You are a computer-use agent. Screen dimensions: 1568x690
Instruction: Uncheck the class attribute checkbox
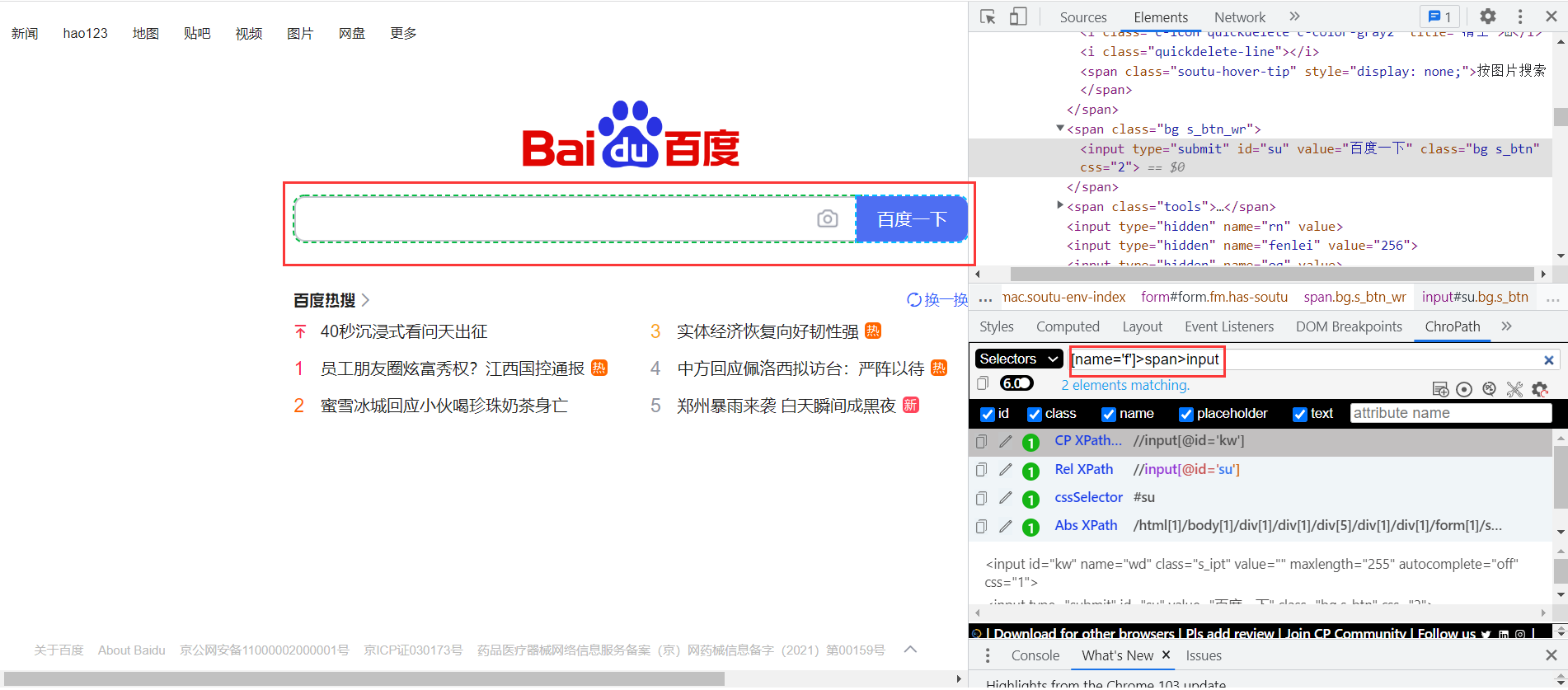pos(1035,414)
